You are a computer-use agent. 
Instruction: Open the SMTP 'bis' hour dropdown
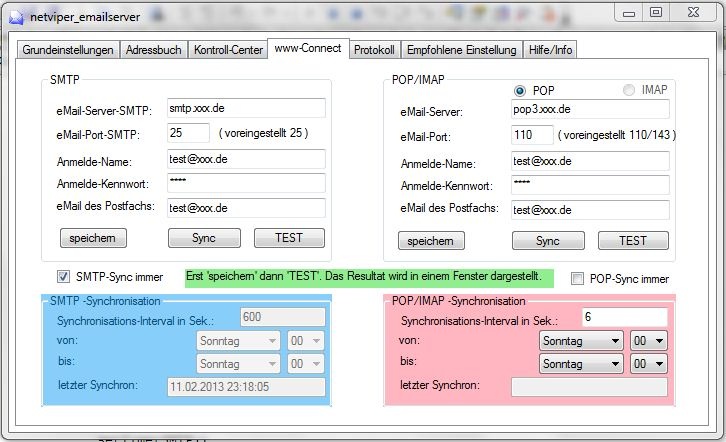[306, 364]
